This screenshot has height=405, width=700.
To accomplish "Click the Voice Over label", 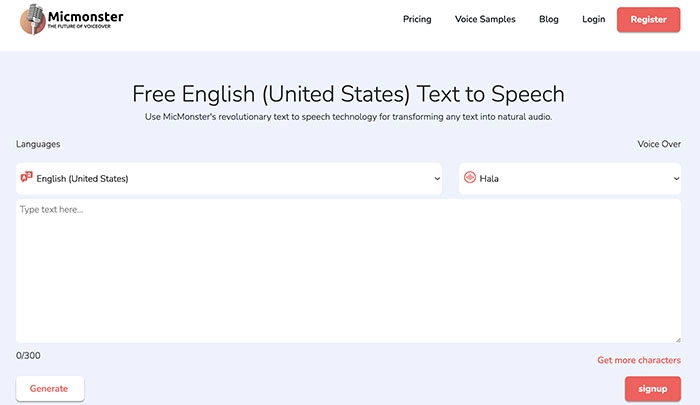I will [x=659, y=144].
